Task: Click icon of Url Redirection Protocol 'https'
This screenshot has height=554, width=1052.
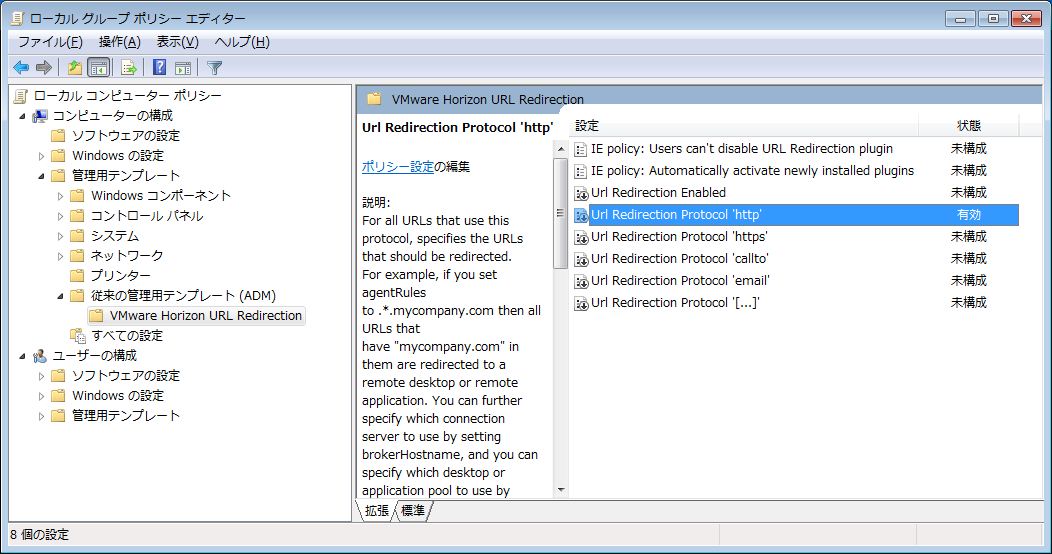Action: (x=581, y=237)
